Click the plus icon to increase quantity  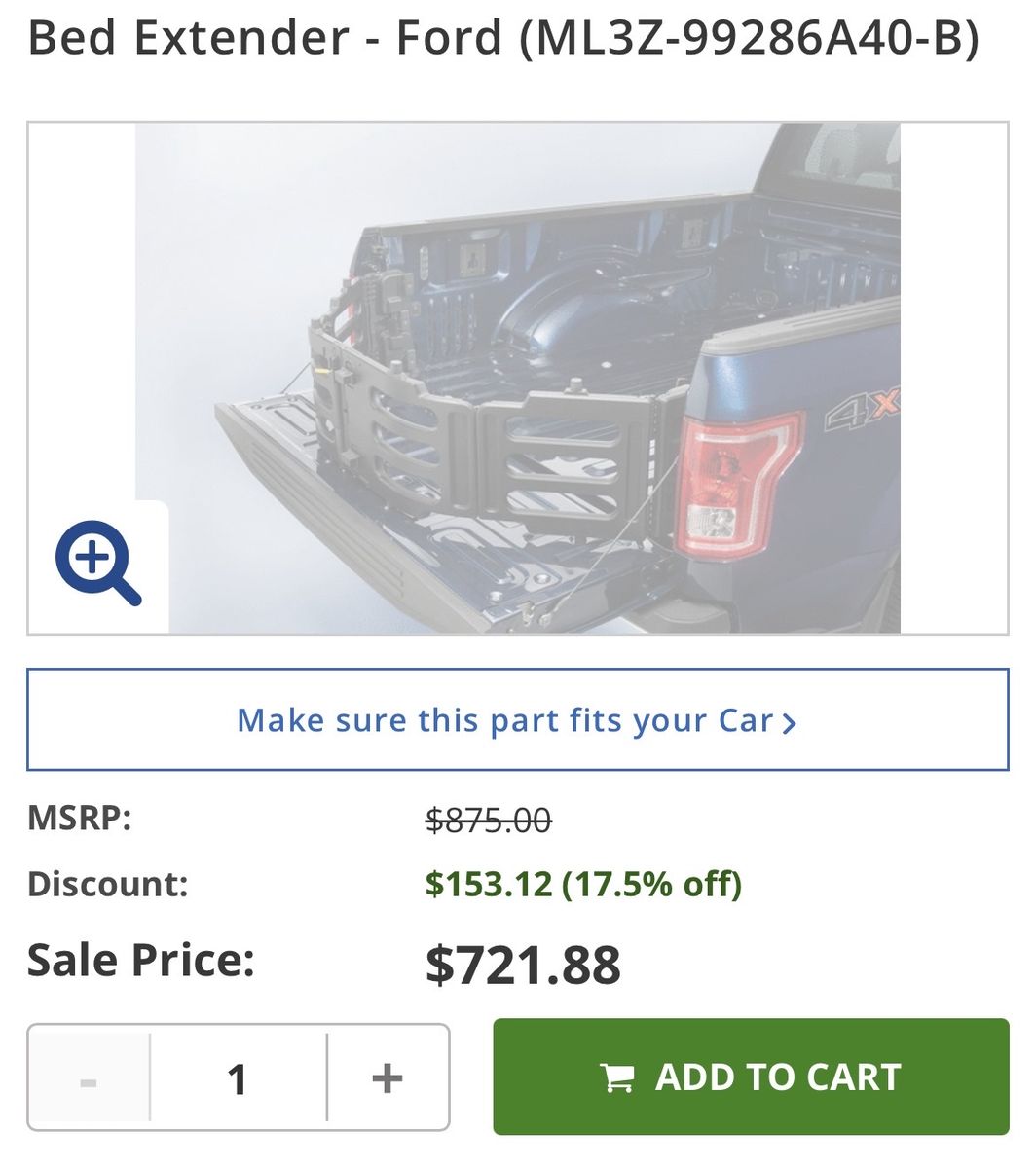click(x=388, y=1077)
